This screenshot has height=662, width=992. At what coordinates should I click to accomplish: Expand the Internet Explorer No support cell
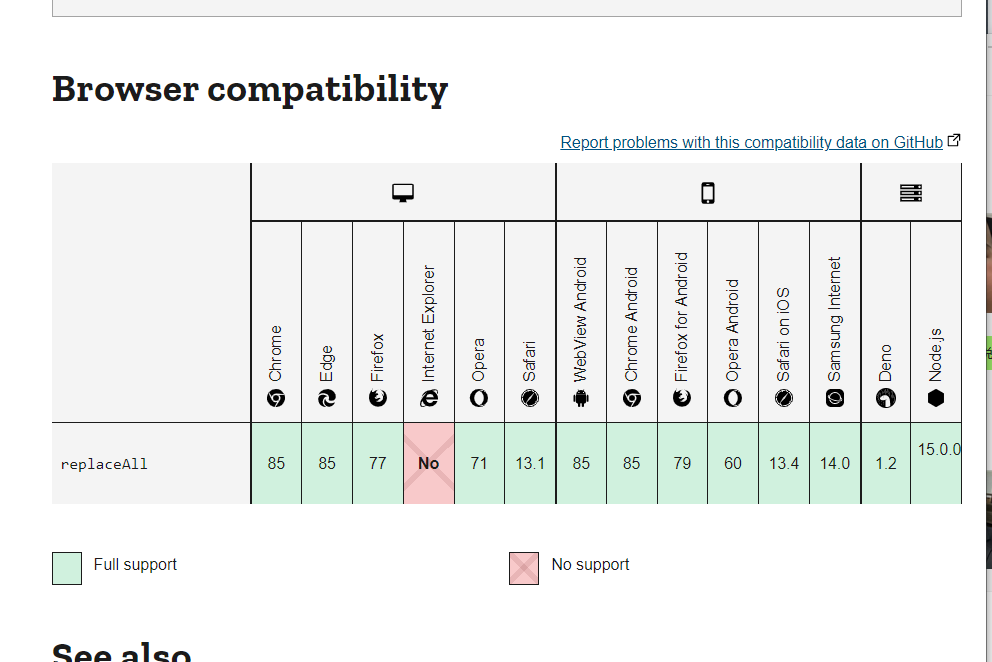[428, 463]
